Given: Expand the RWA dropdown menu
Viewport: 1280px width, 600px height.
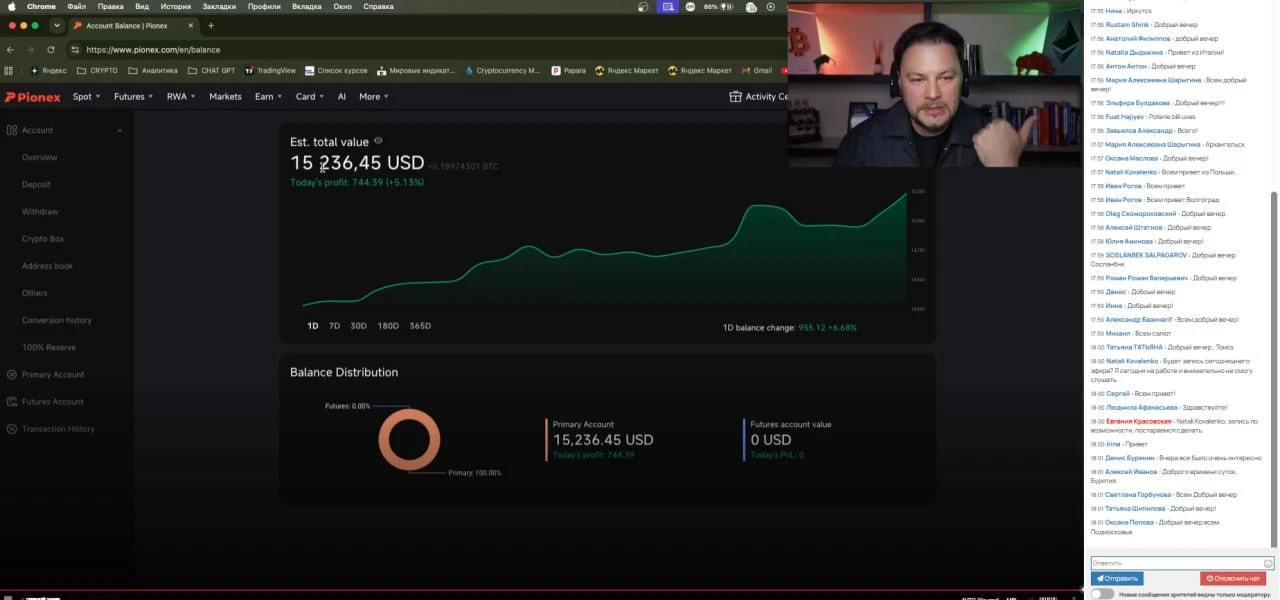Looking at the screenshot, I should [x=181, y=97].
